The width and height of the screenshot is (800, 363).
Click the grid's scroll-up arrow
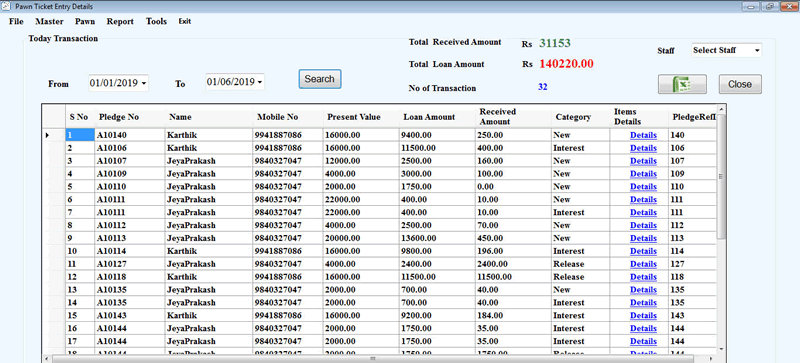(x=721, y=109)
